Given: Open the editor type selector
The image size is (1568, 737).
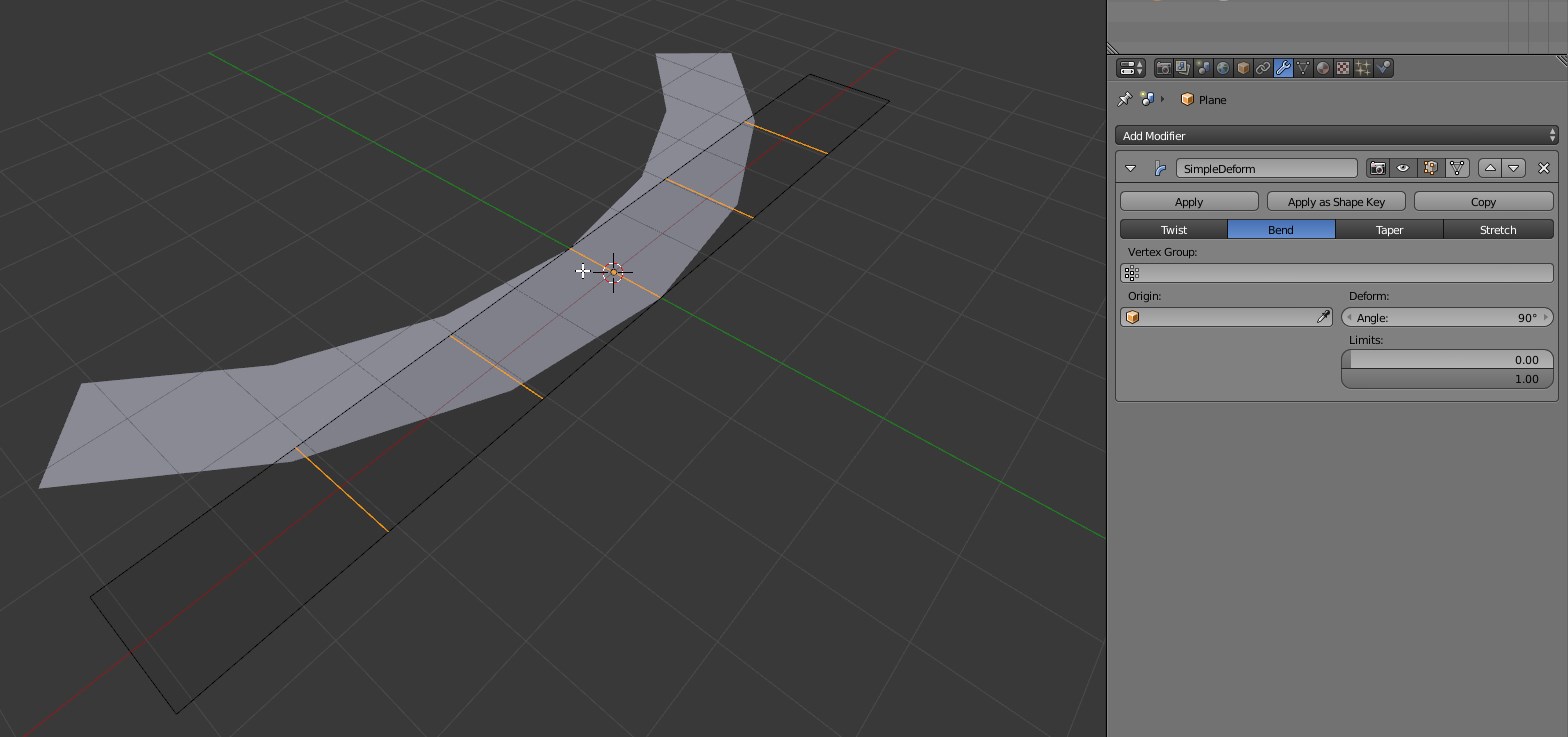Looking at the screenshot, I should pos(1131,68).
